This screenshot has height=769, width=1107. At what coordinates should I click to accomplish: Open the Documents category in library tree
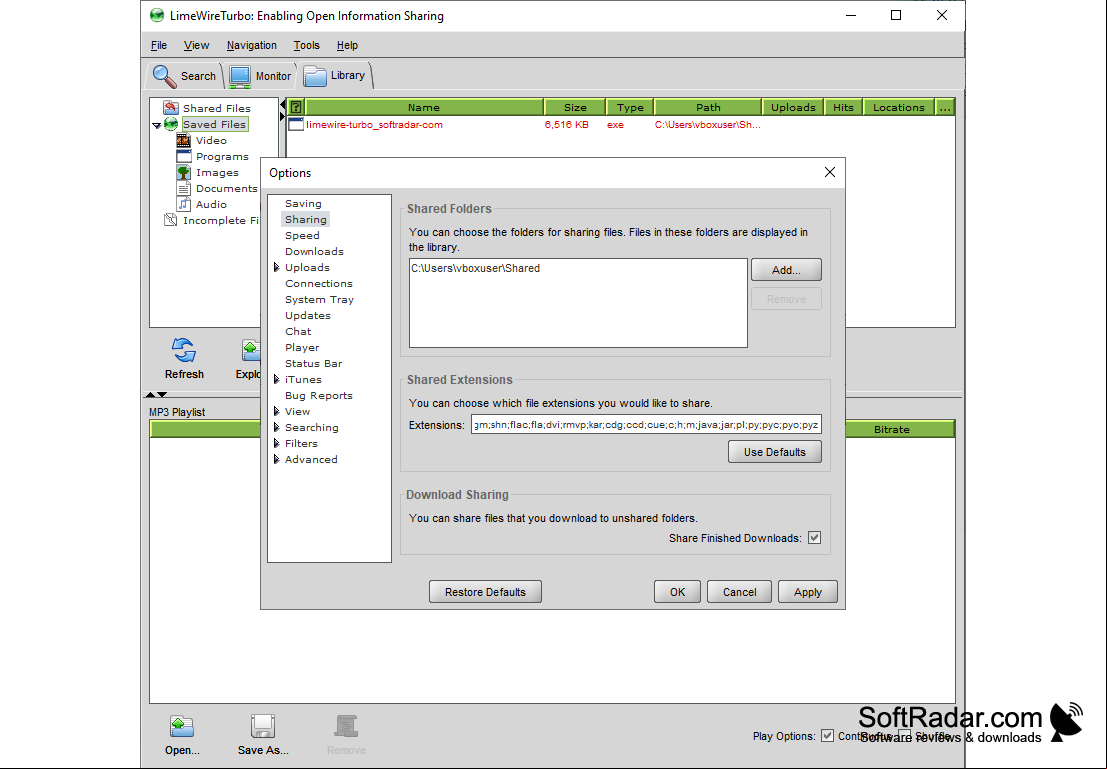tap(226, 189)
